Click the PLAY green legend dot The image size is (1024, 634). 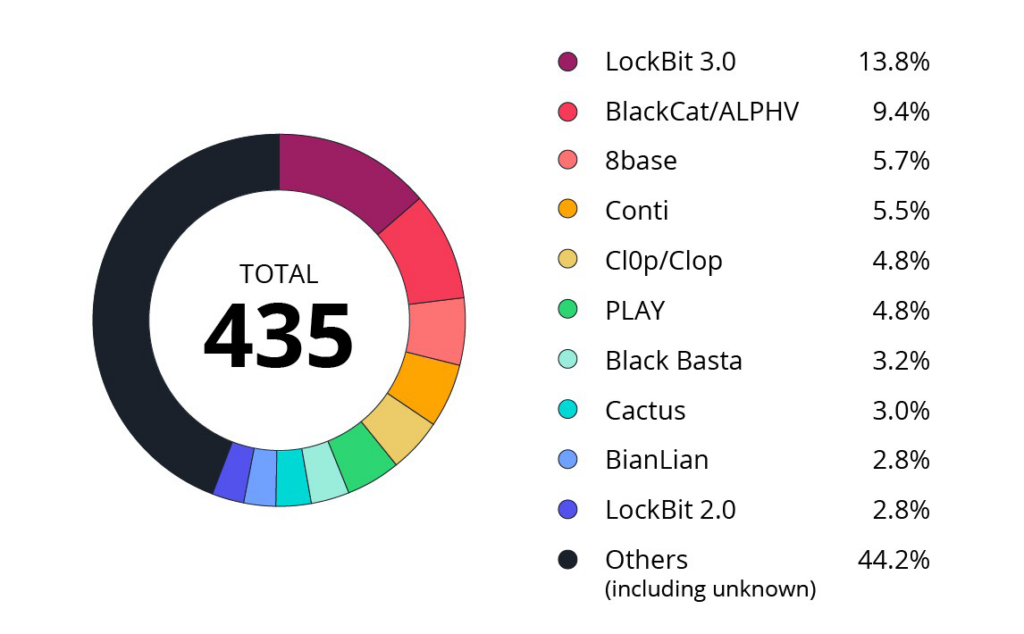[568, 309]
